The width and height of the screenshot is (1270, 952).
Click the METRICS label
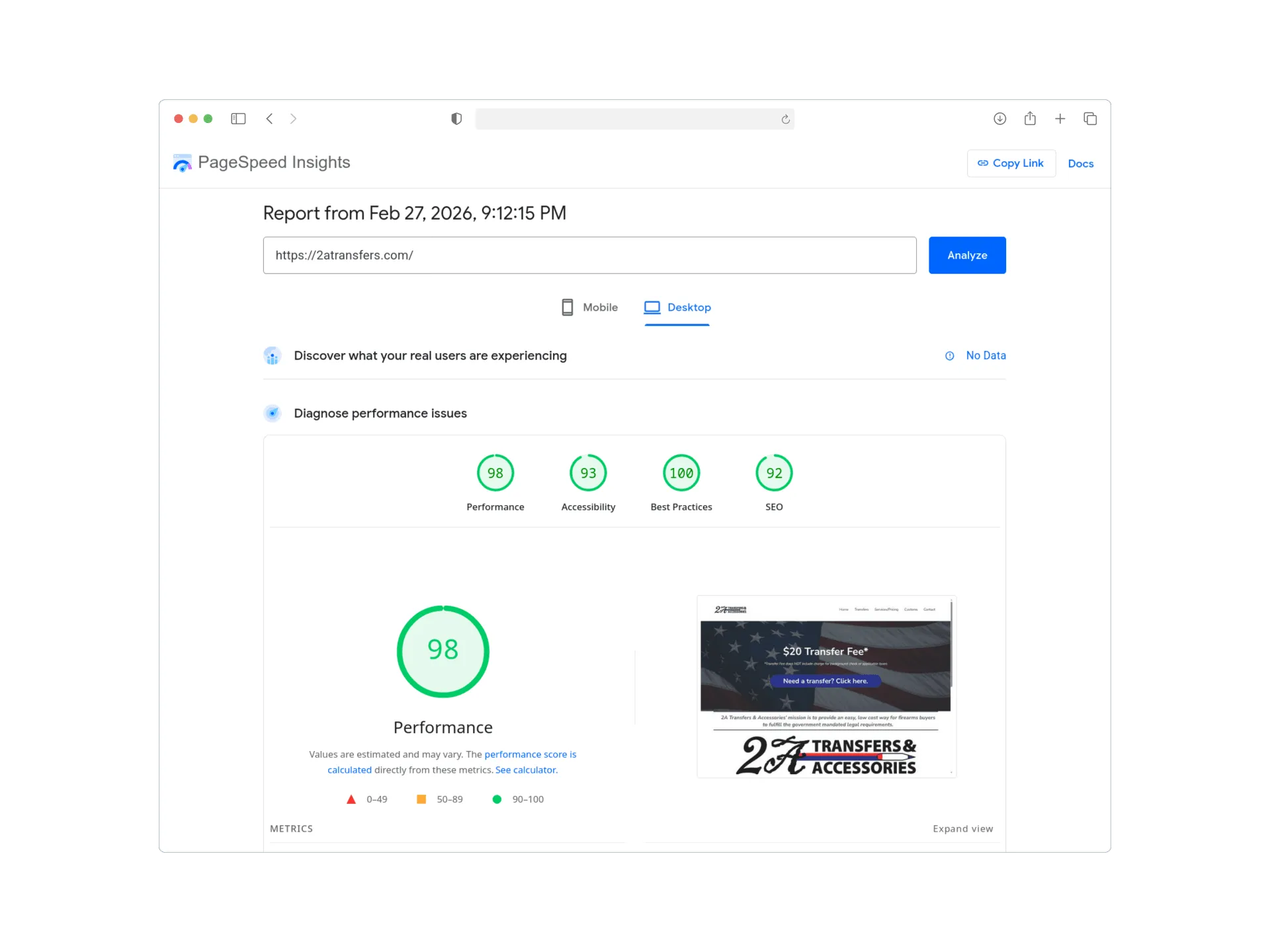point(291,829)
